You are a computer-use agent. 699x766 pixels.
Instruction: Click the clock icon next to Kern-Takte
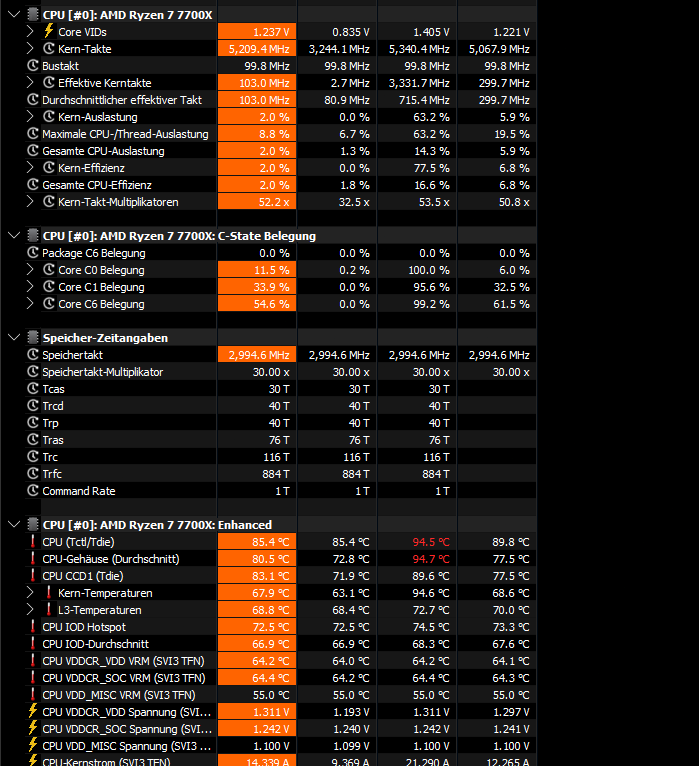click(49, 48)
